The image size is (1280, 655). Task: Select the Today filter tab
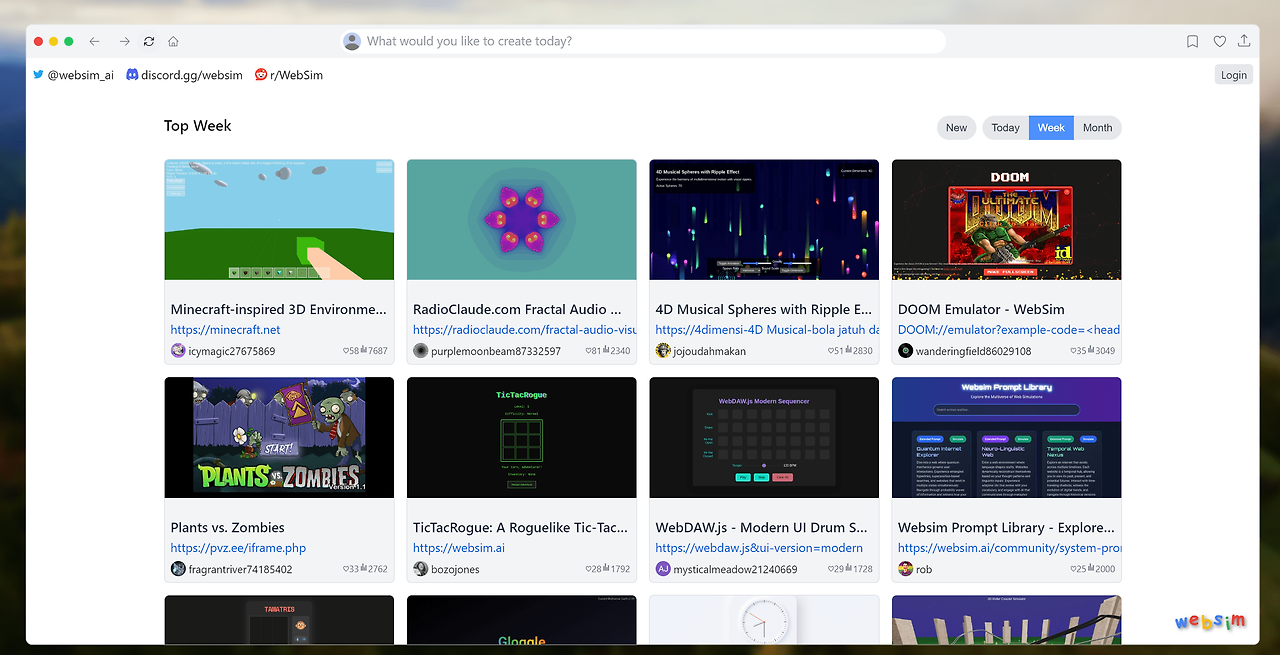1005,127
